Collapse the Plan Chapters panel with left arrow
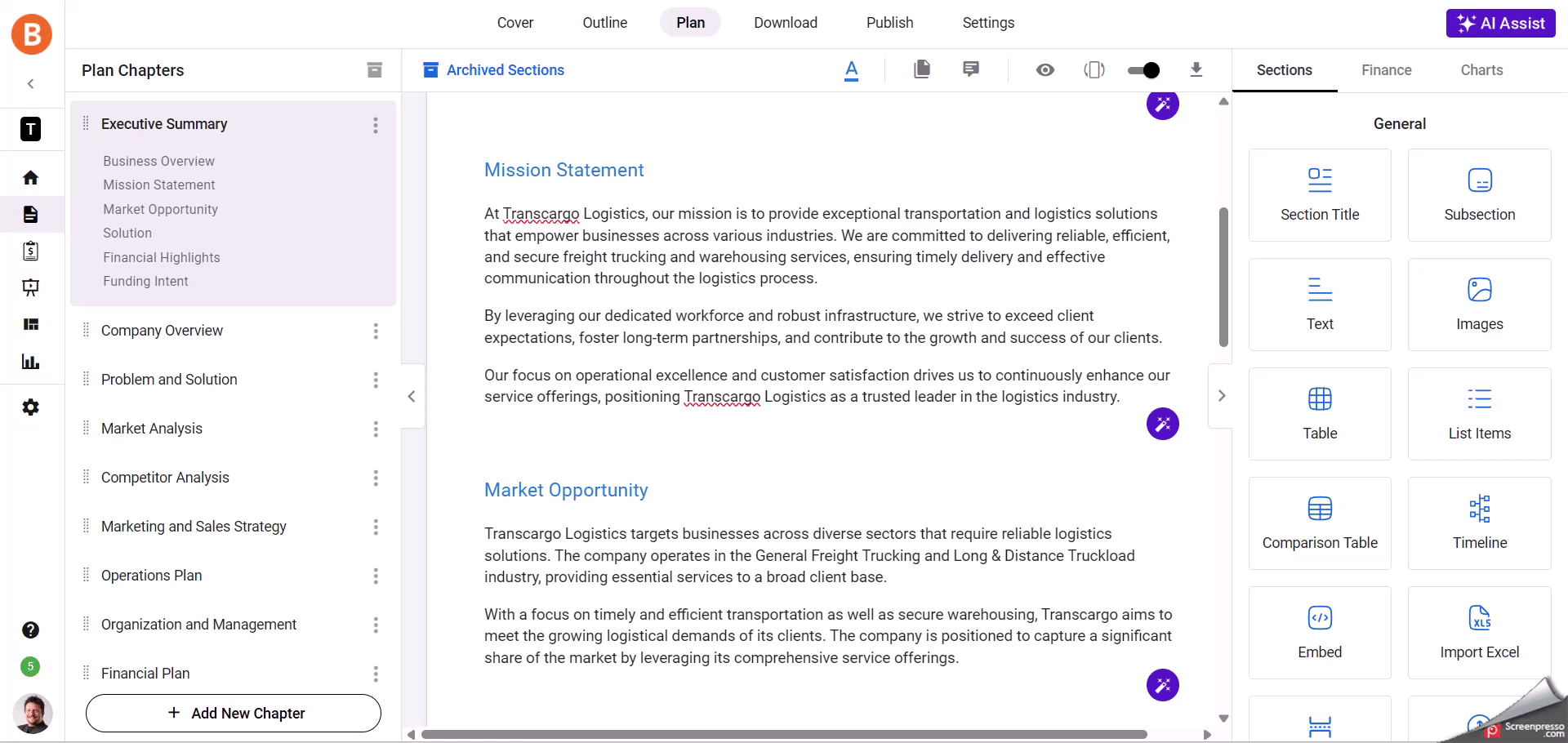The image size is (1568, 743). (x=412, y=397)
